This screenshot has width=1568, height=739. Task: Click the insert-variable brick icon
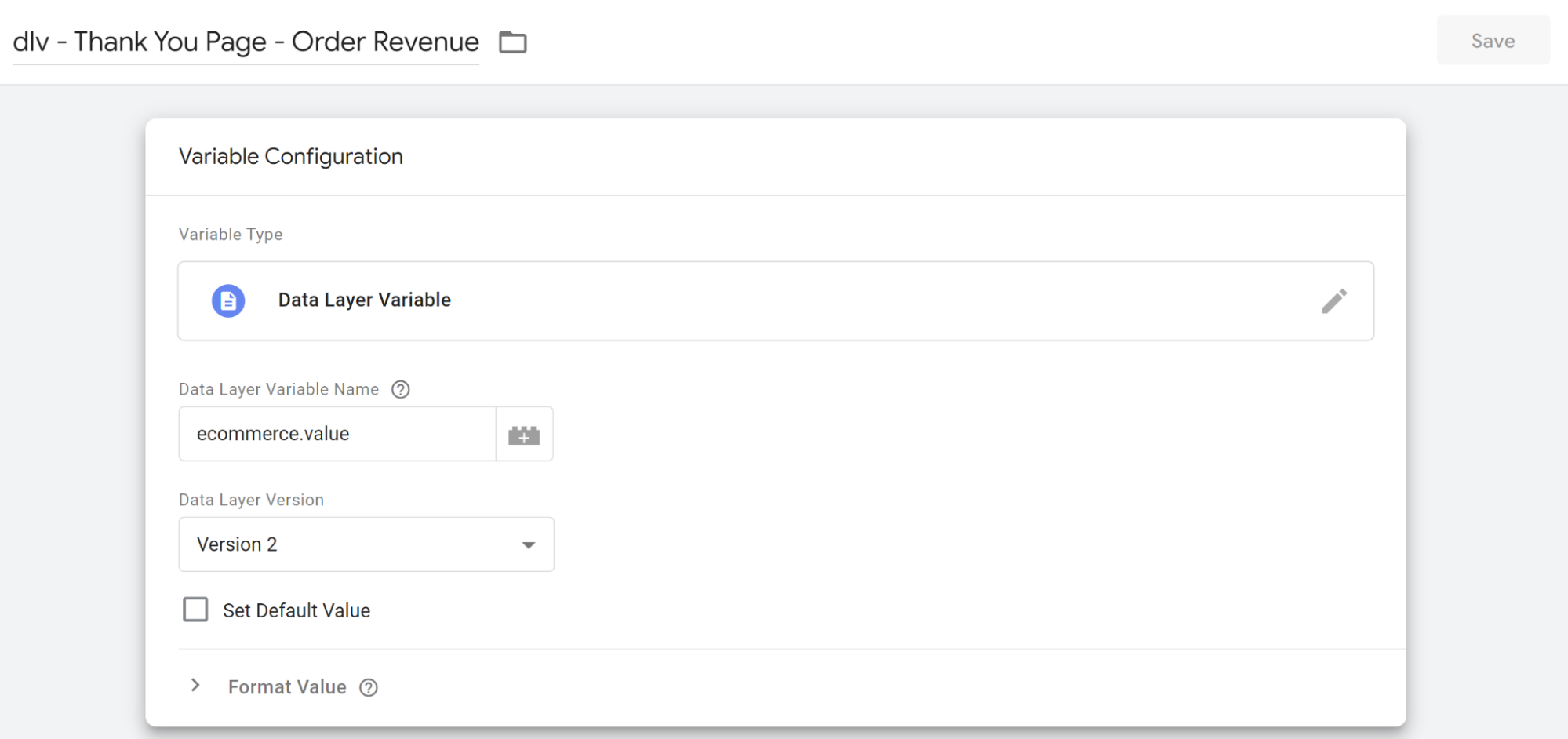pos(524,435)
